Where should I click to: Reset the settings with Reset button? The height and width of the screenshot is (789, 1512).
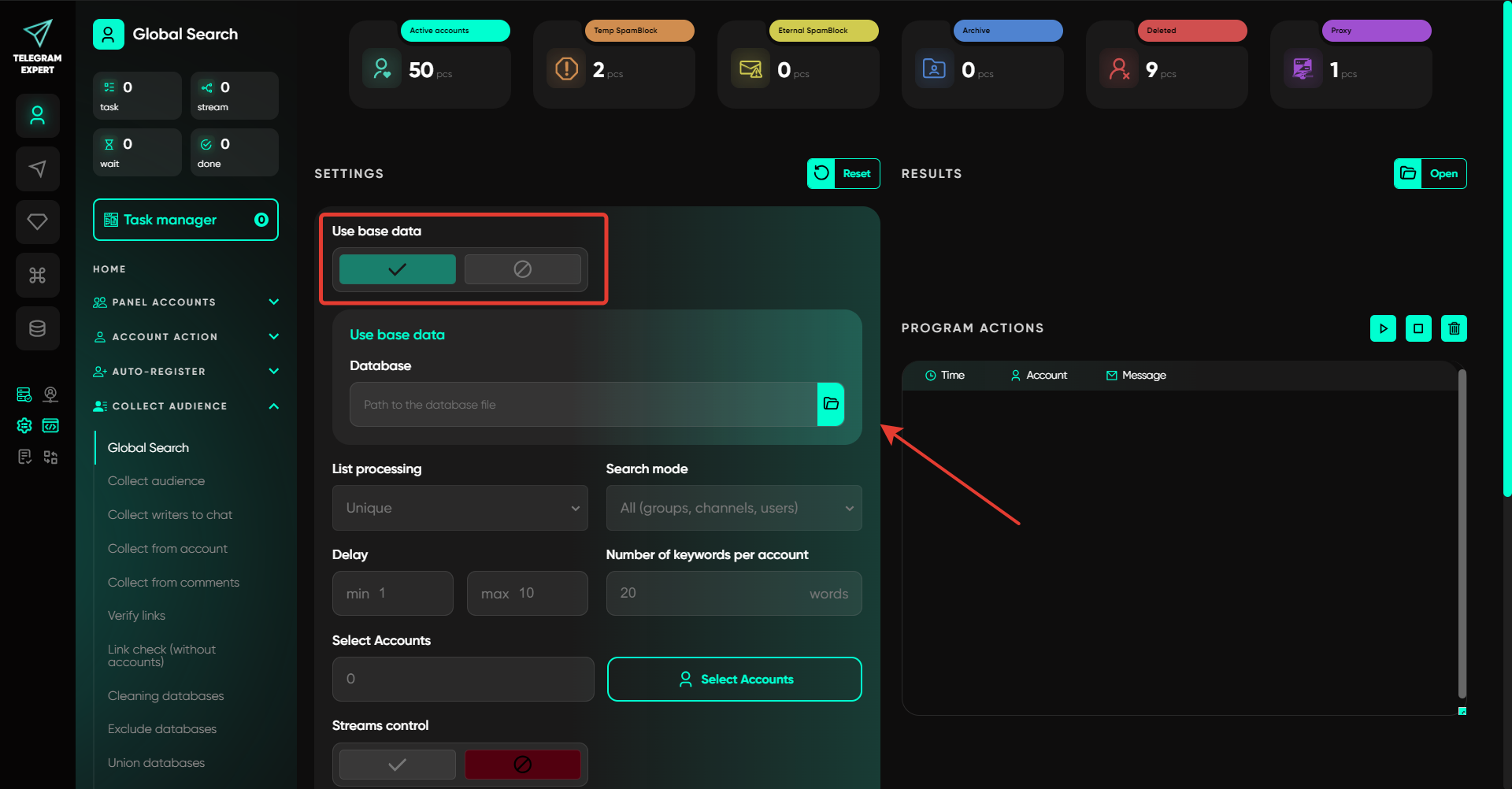point(843,173)
